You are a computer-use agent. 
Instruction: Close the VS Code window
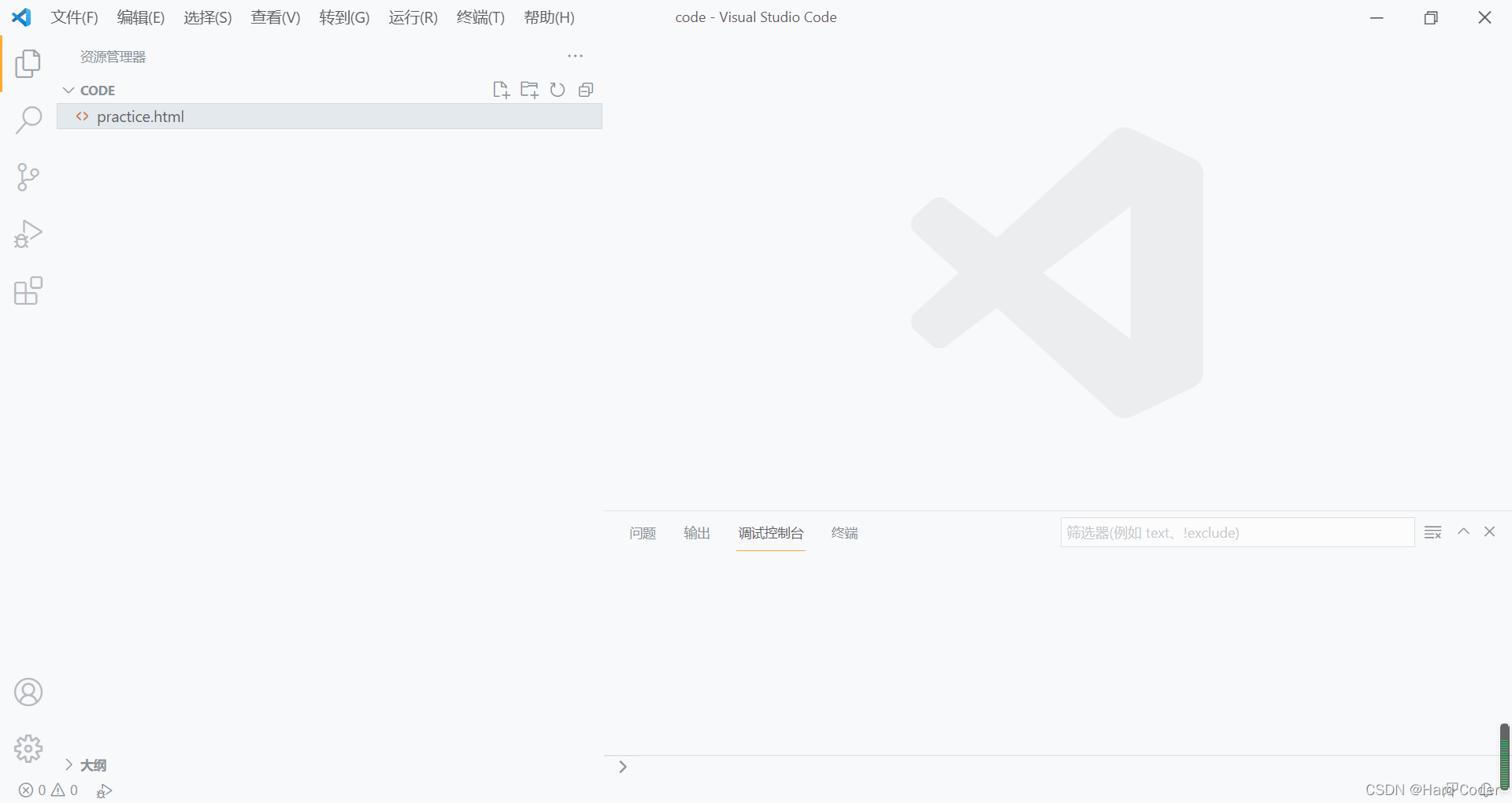(x=1484, y=17)
